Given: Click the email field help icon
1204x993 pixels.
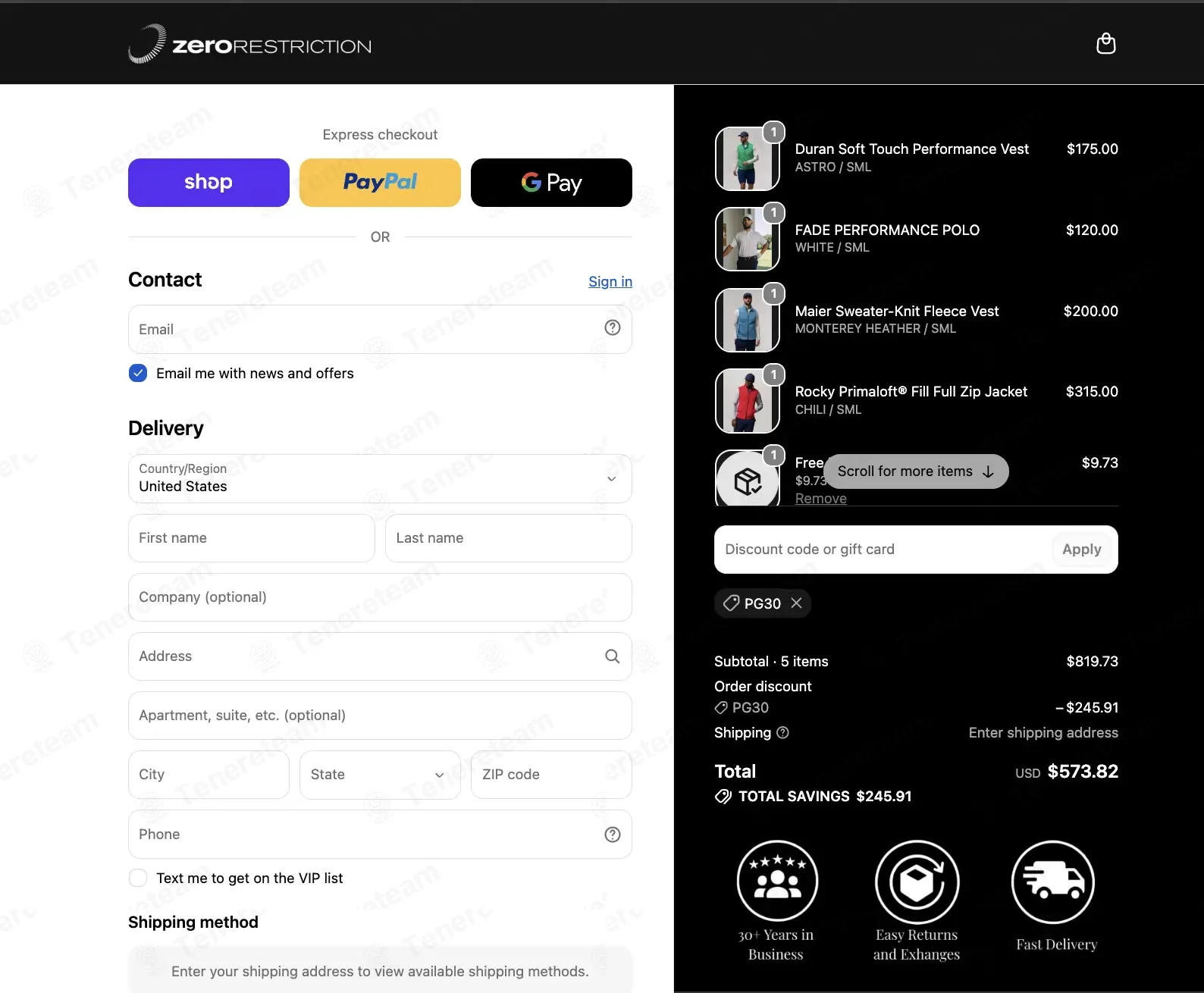Looking at the screenshot, I should pyautogui.click(x=612, y=327).
